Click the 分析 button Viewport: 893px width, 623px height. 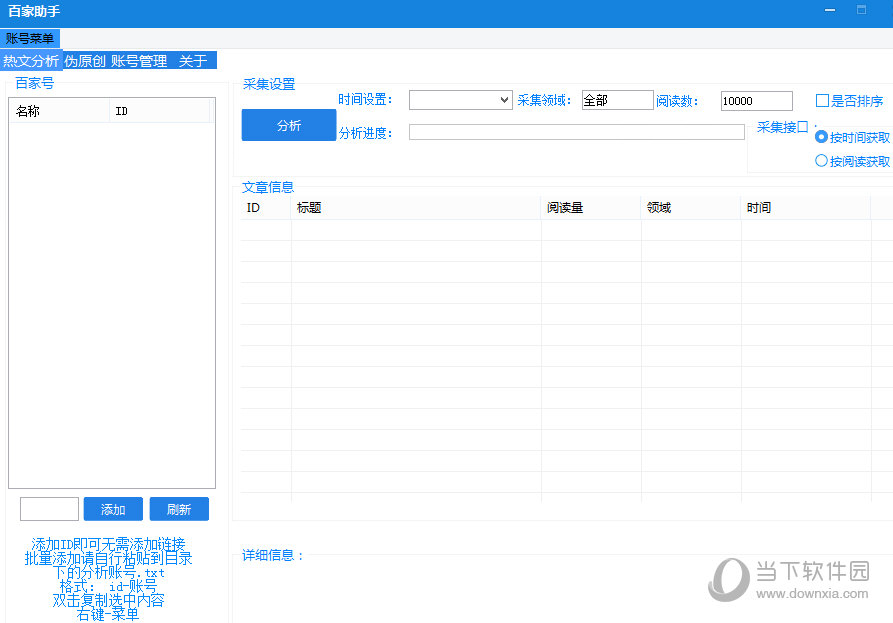click(288, 125)
